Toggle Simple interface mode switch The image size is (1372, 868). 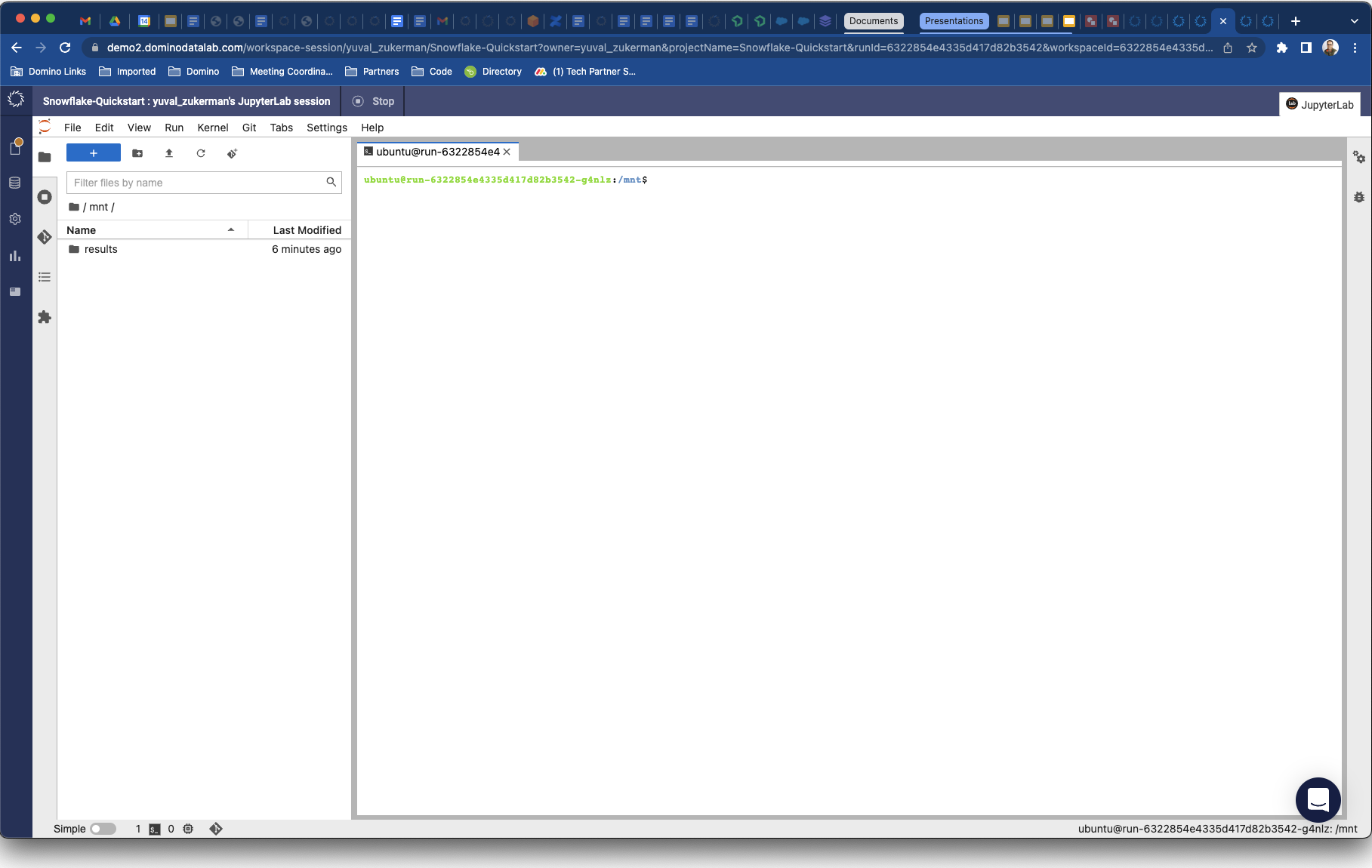click(103, 829)
